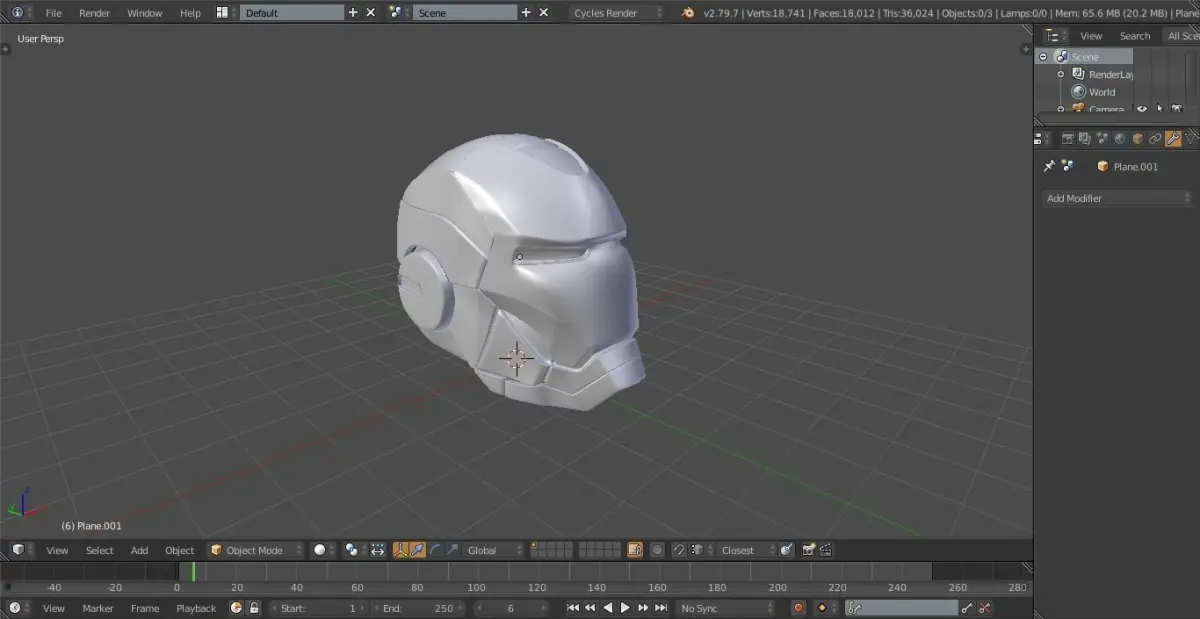This screenshot has width=1200, height=619.
Task: Expand the RenderLayers item in outliner
Action: 1061,74
